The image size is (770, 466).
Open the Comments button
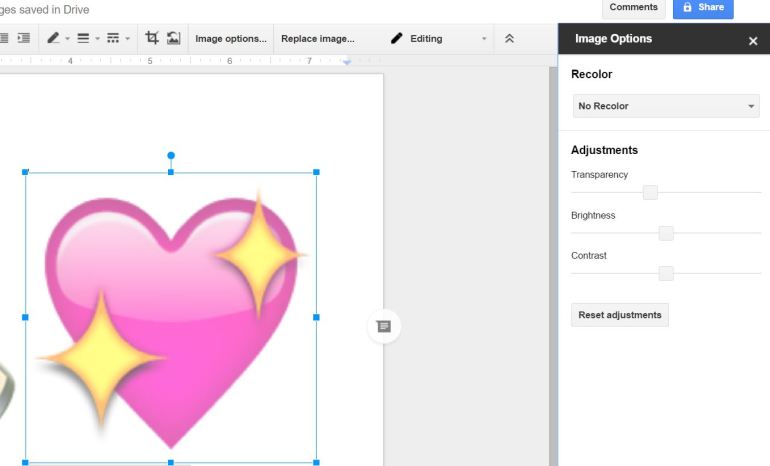[634, 8]
